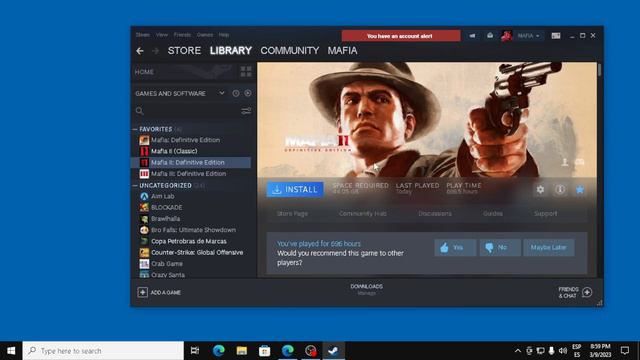Viewport: 640px width, 360px height.
Task: Click the ready-to-play filter icon
Action: [x=248, y=93]
